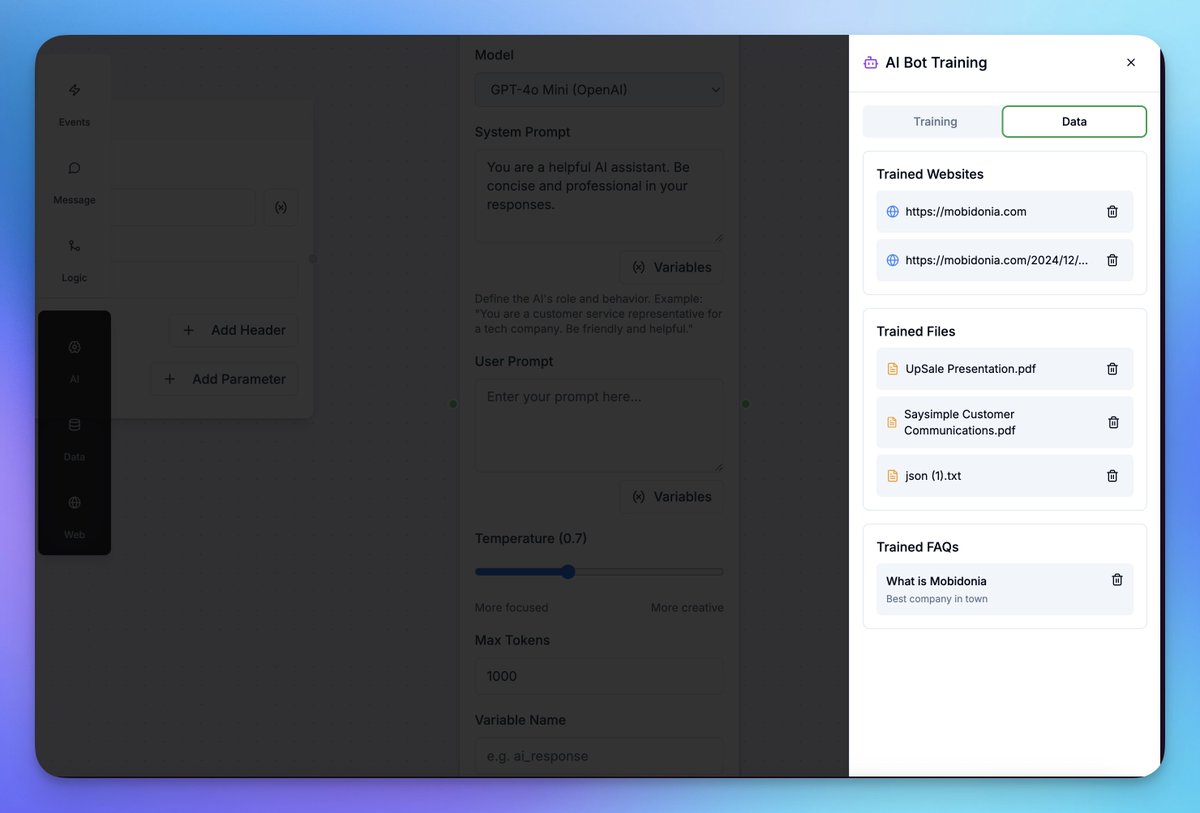Open the Web sidebar category
Screen dimensions: 1200x813
click(x=74, y=517)
